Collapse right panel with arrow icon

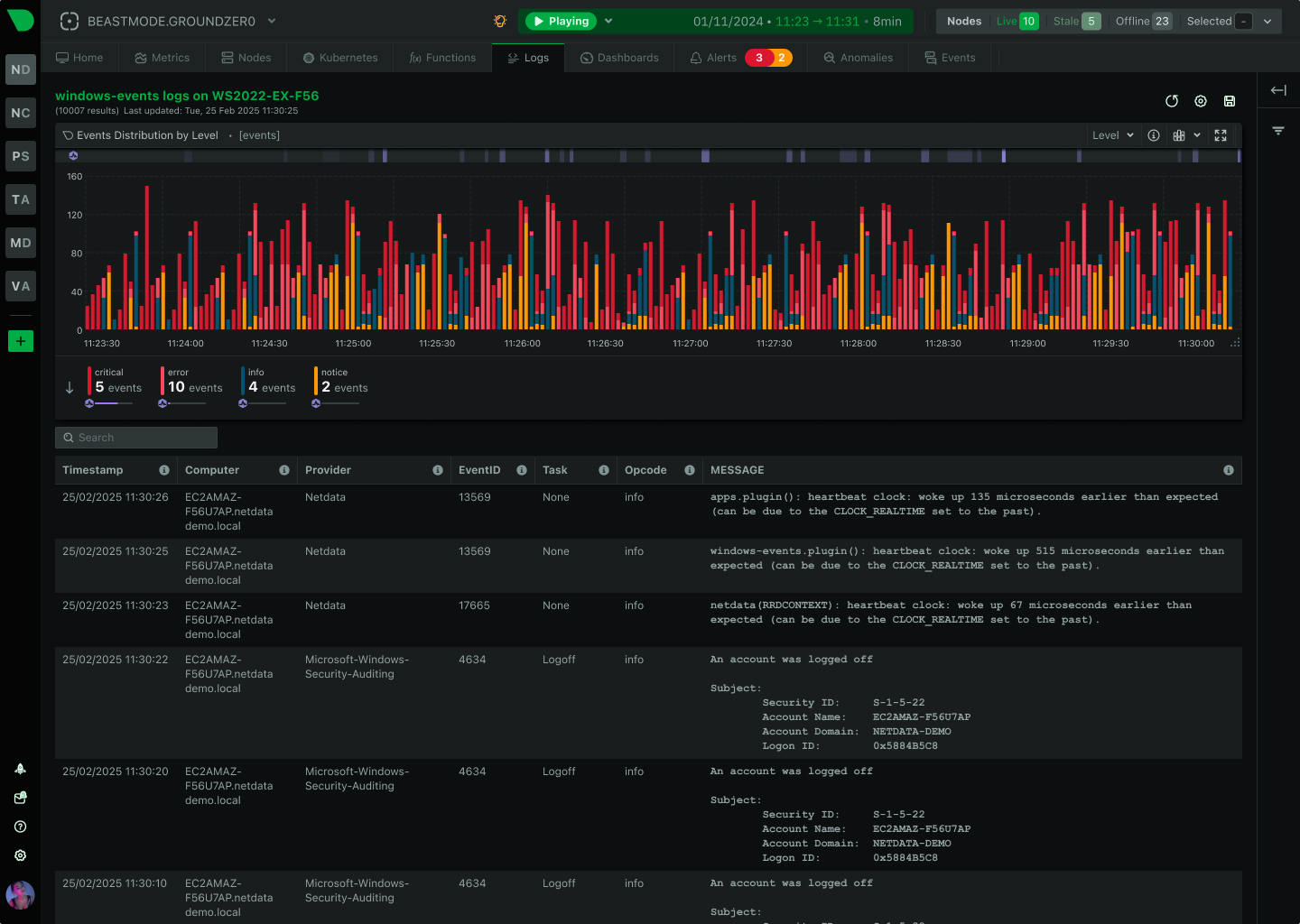pyautogui.click(x=1278, y=90)
